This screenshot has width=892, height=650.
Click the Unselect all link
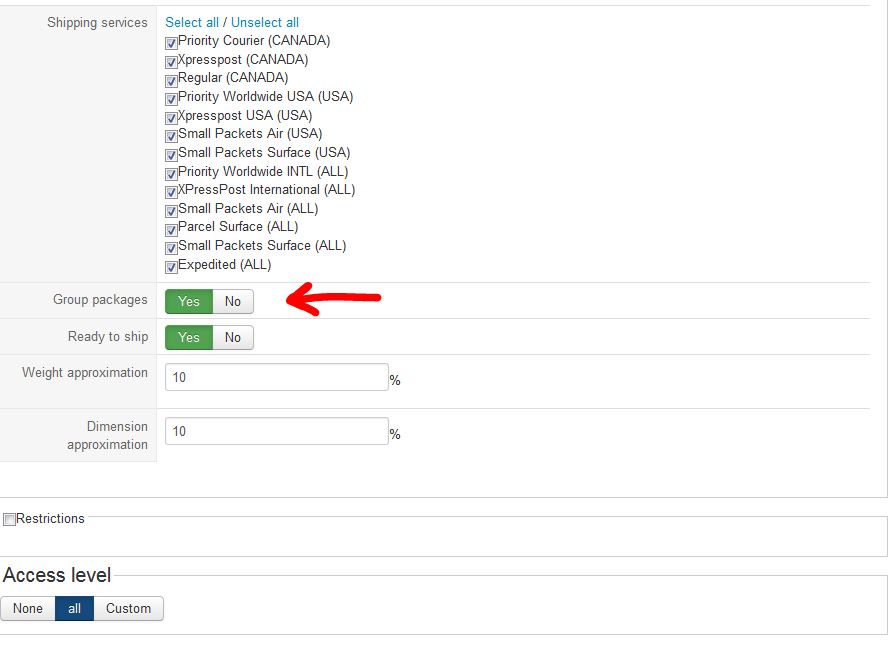point(265,22)
